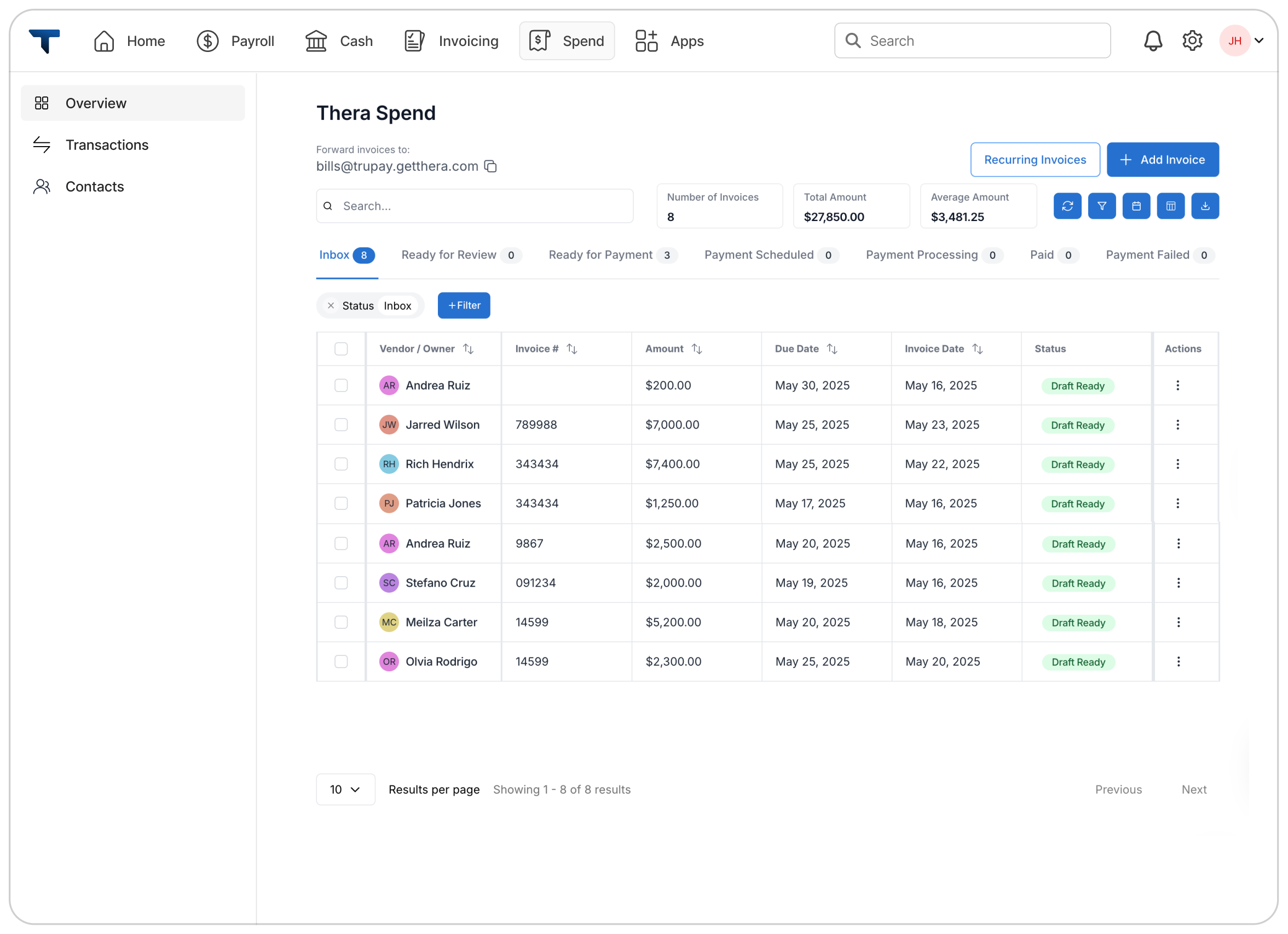Check the Jarred Wilson row checkbox
The height and width of the screenshot is (934, 1288).
click(340, 425)
